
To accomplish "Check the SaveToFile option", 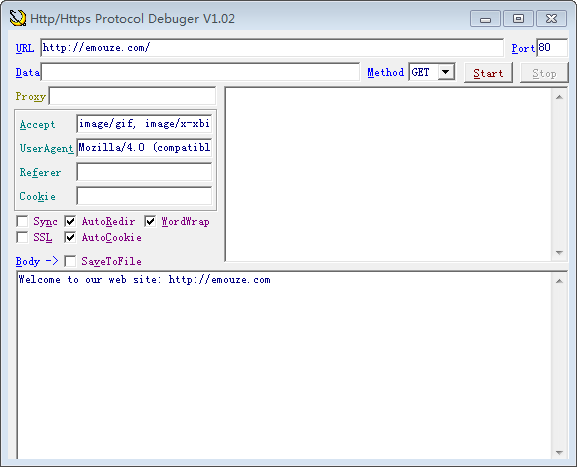I will point(70,261).
